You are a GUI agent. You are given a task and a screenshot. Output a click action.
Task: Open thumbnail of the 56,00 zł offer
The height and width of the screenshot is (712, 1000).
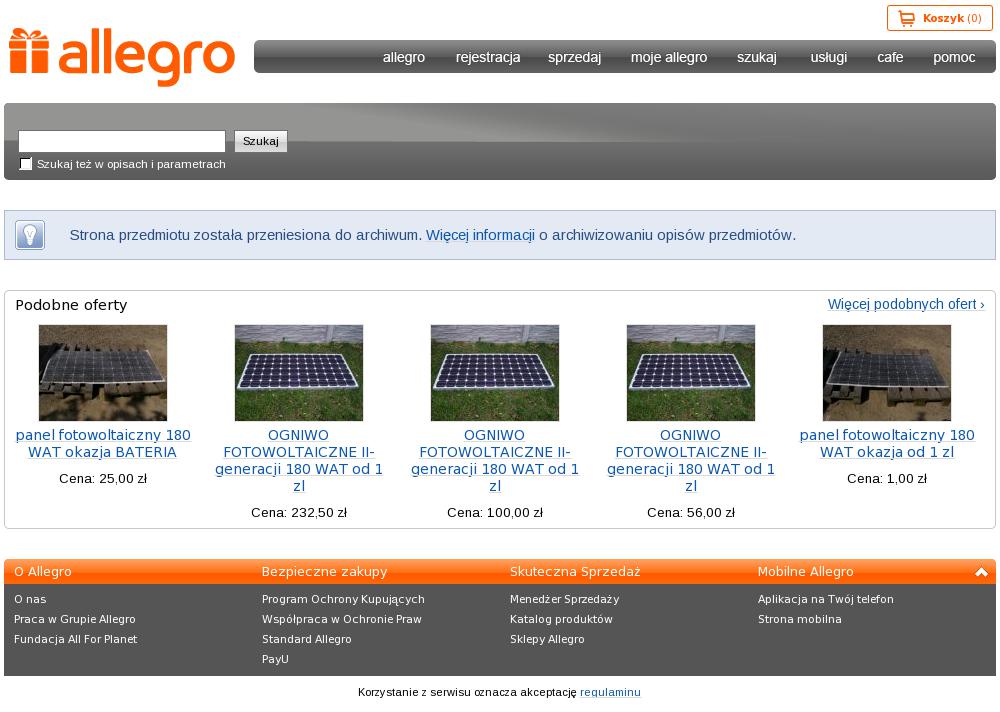691,373
